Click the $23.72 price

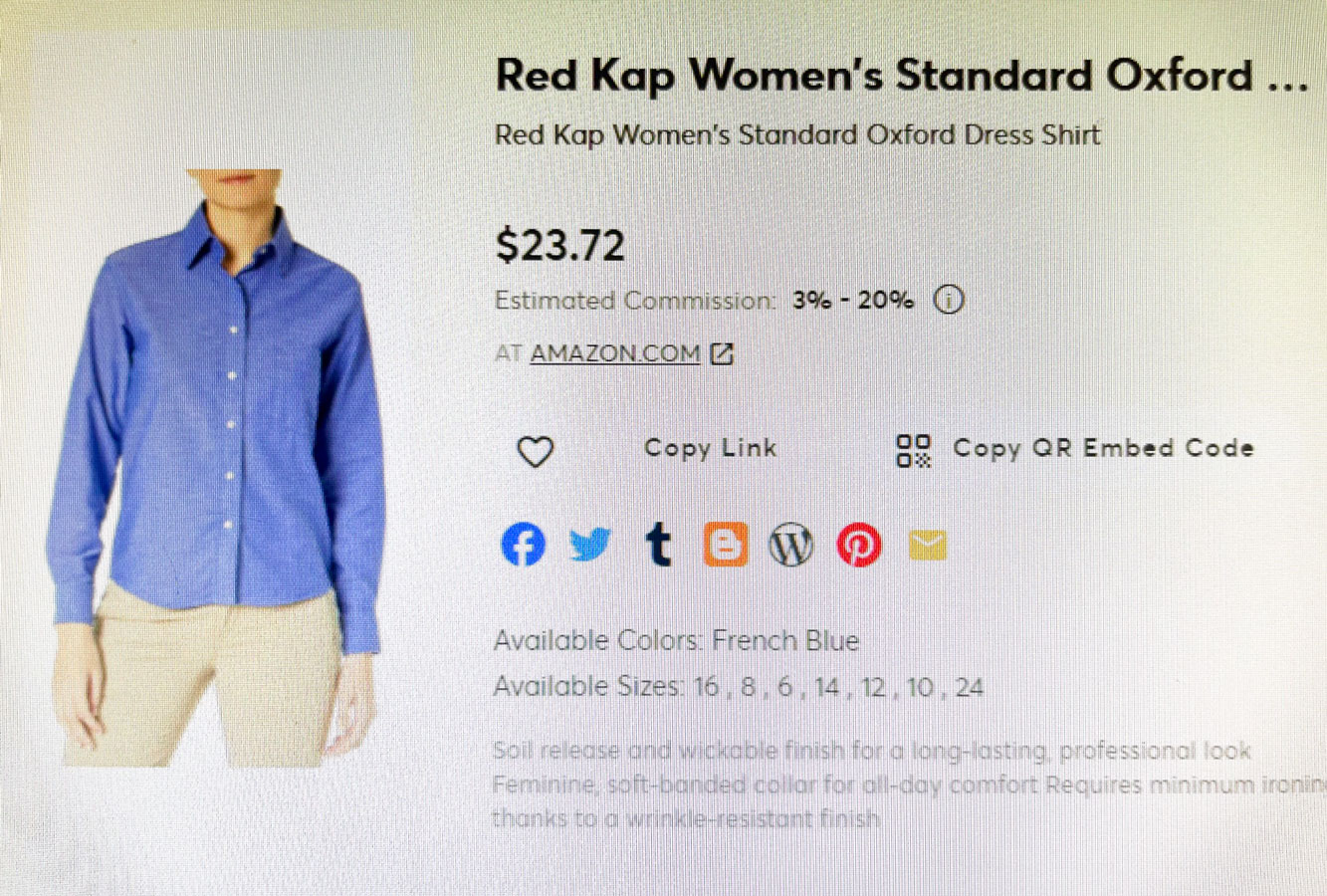point(560,245)
